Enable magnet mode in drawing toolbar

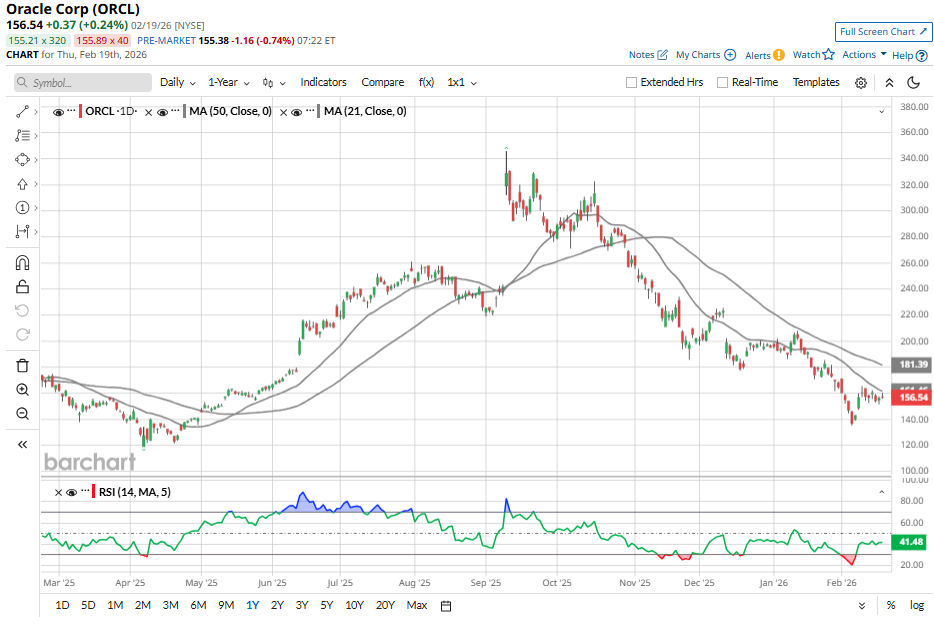pyautogui.click(x=20, y=262)
